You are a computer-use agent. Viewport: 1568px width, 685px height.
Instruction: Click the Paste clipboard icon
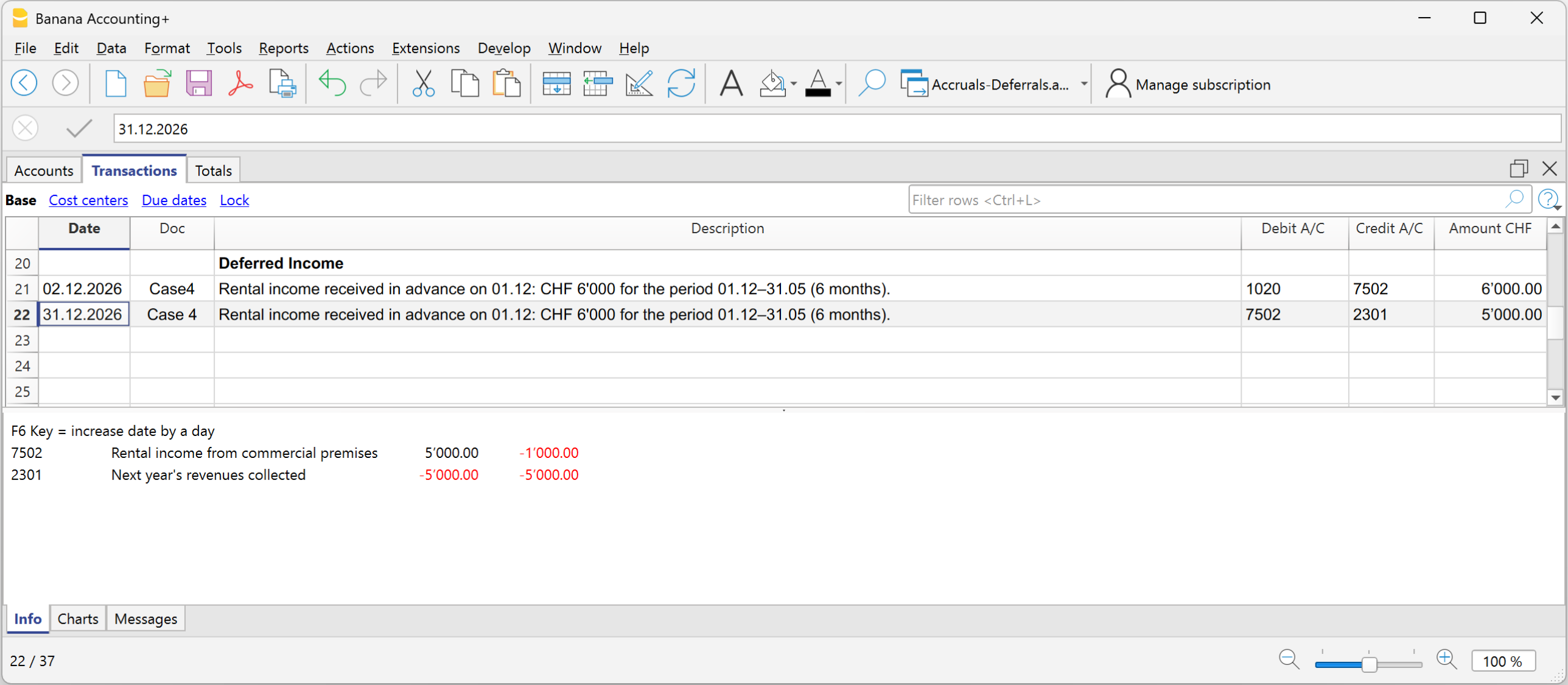pos(506,84)
